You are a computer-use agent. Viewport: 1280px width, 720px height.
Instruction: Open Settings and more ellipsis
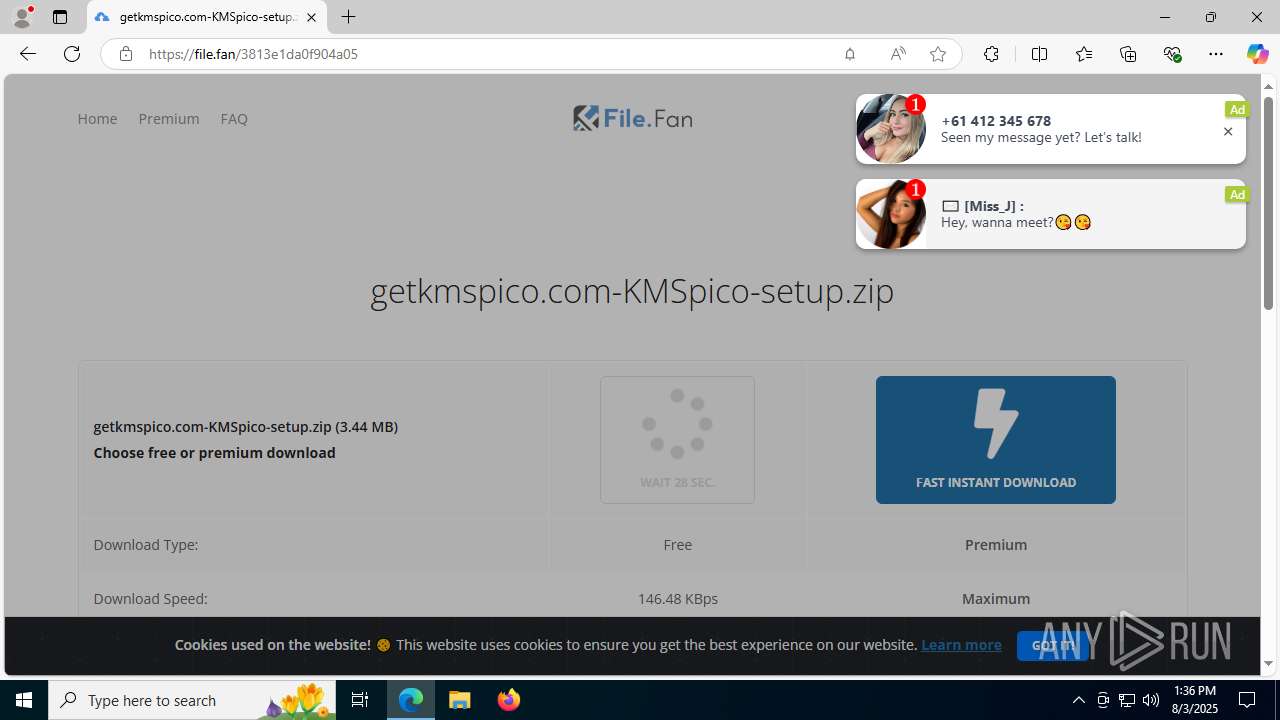(x=1216, y=54)
